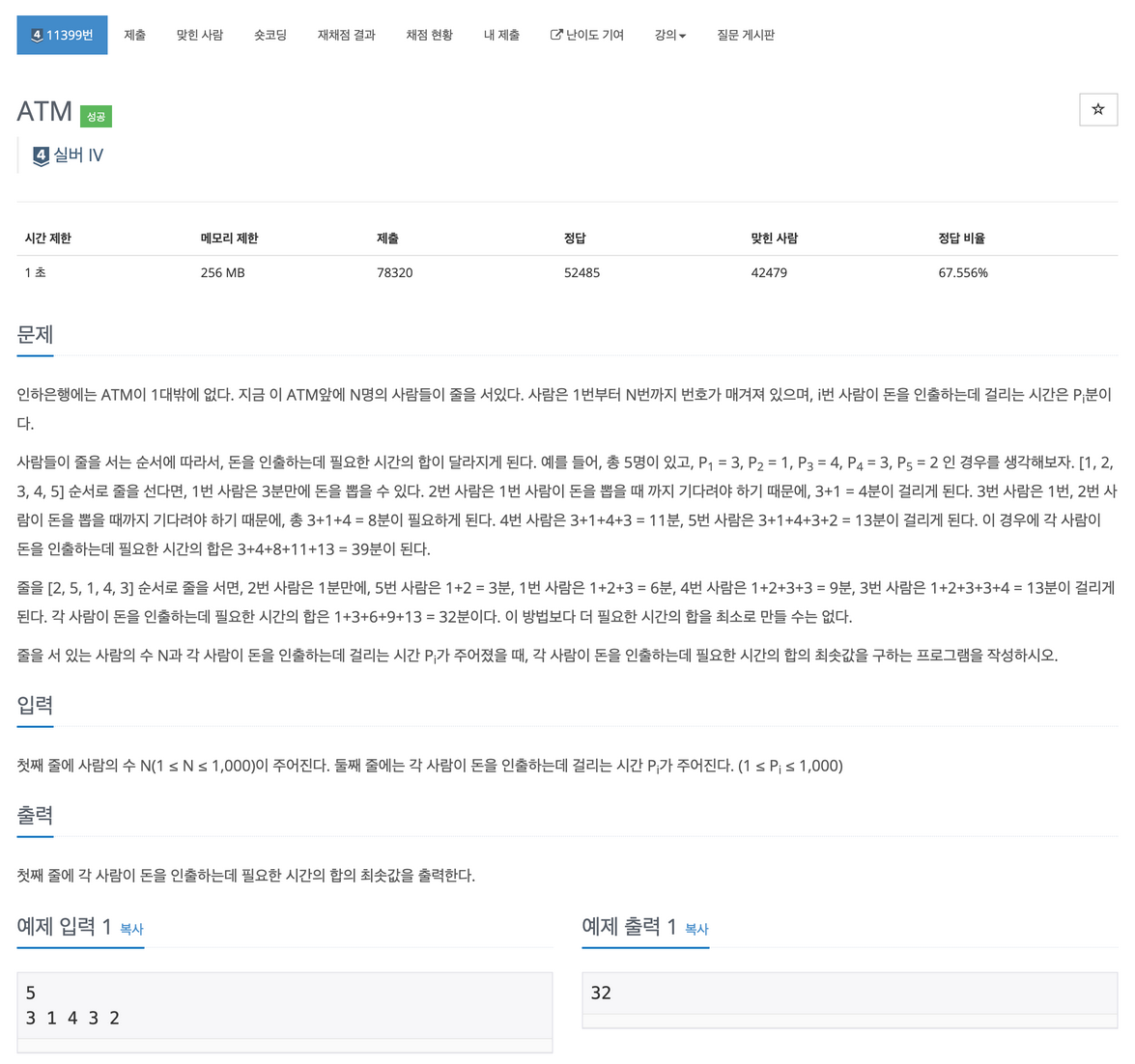Screen dimensions: 1135x1064
Task: Open the 내 제출 tab
Action: tap(501, 35)
